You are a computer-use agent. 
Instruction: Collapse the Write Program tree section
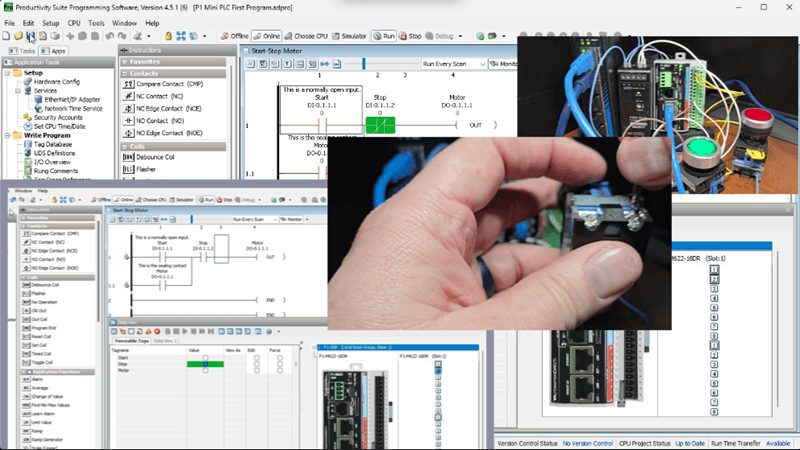(8, 135)
